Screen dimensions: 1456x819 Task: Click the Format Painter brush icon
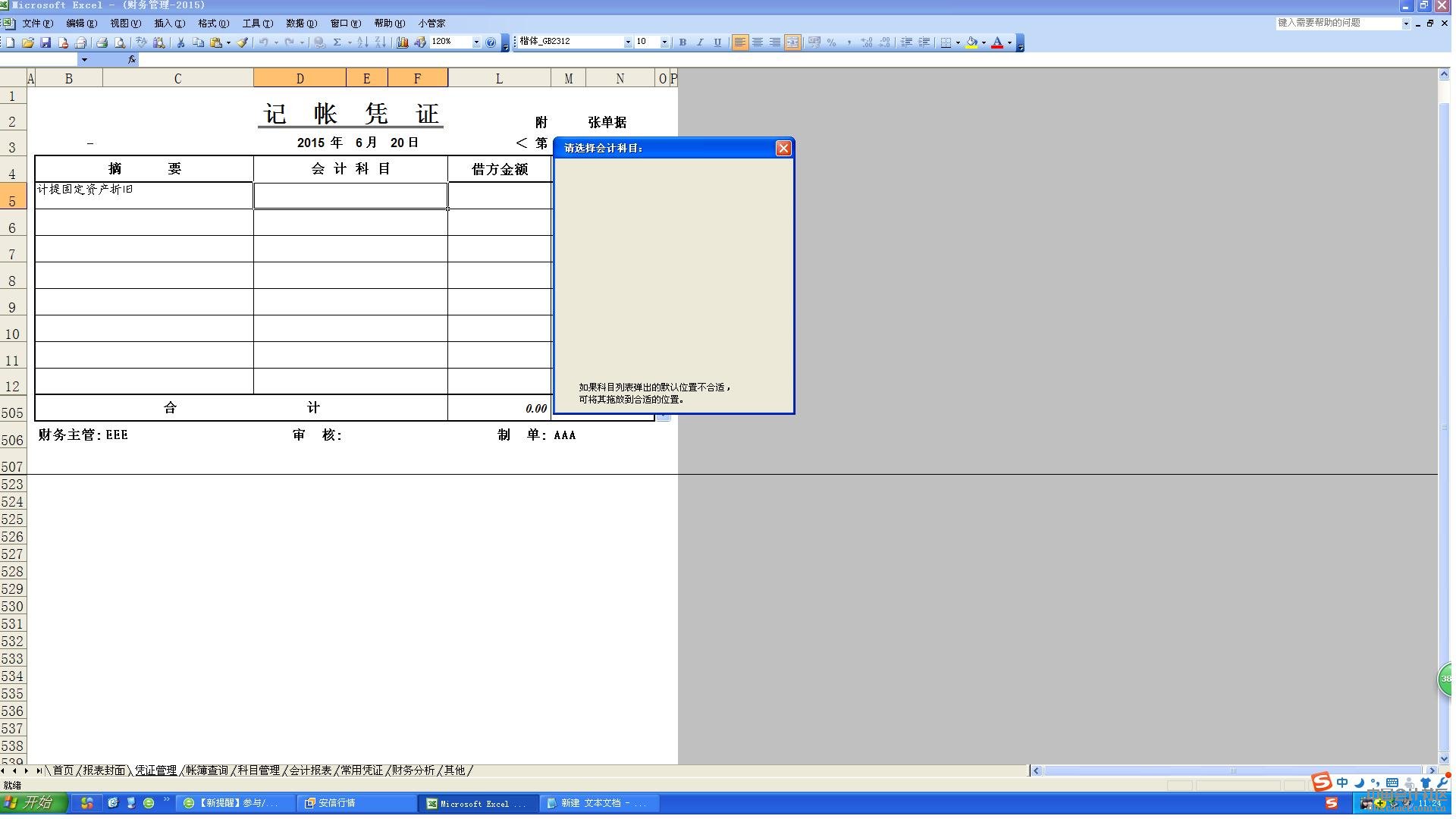243,42
